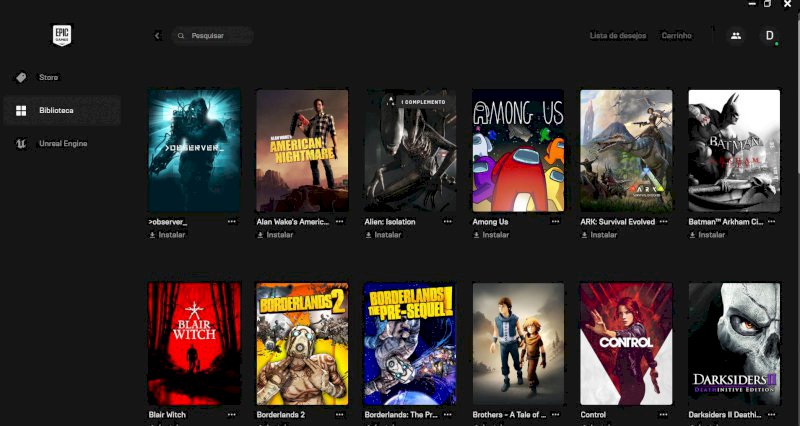800x426 pixels.
Task: Click the Epic Games logo
Action: (62, 35)
